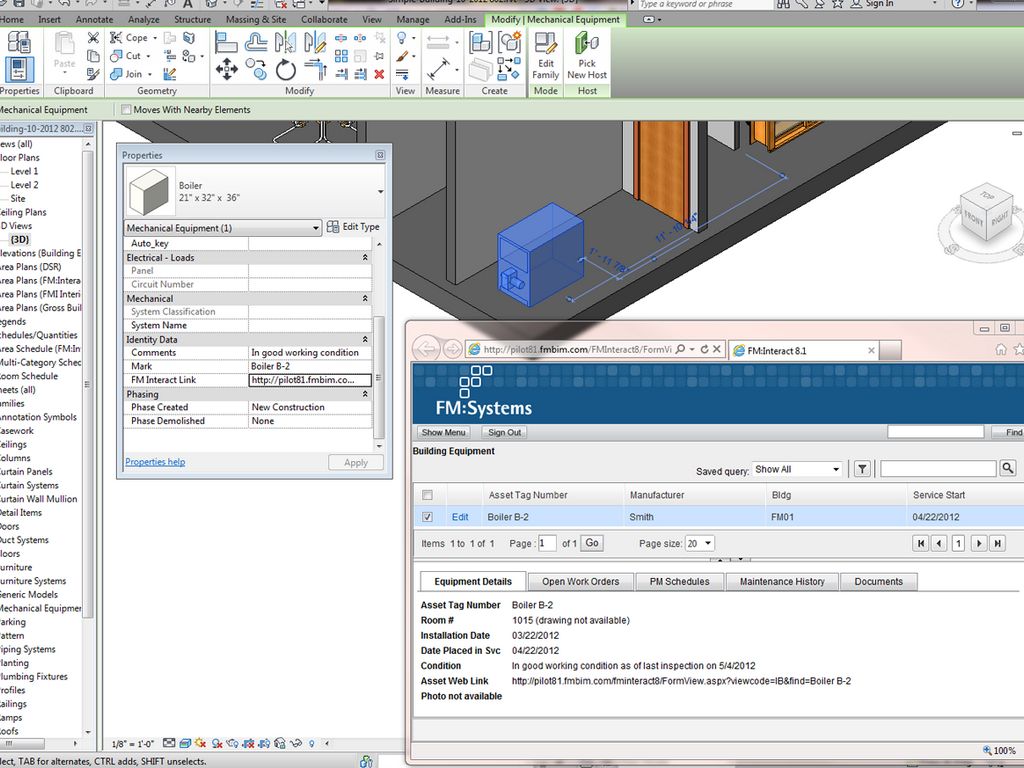Viewport: 1024px width, 768px height.
Task: Open the Saved query Show All dropdown
Action: pos(797,469)
